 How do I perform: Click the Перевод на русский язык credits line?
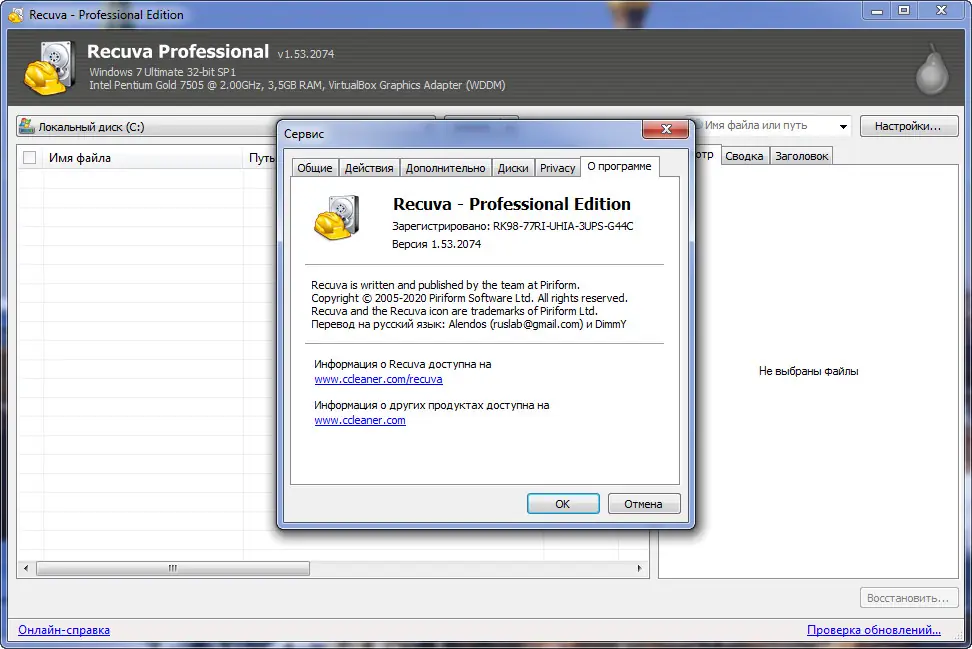coord(469,324)
